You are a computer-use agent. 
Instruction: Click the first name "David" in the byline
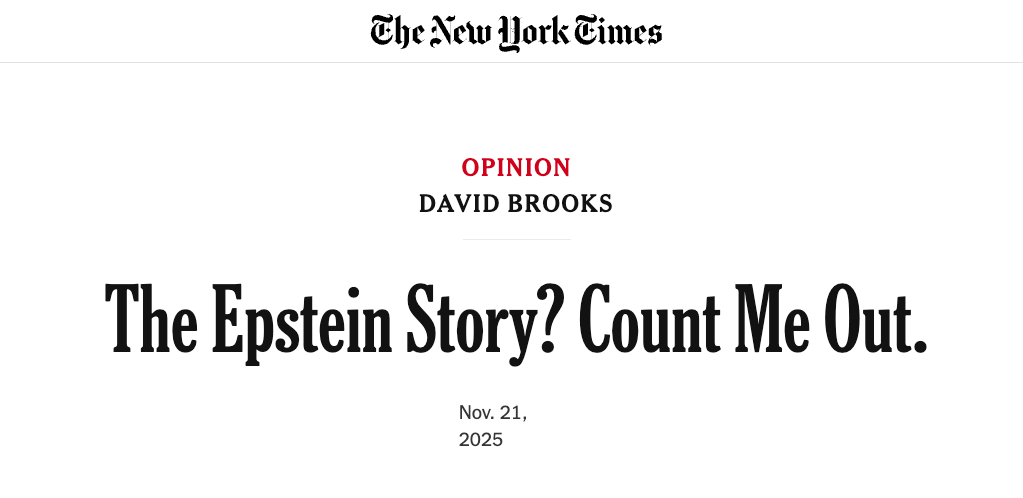coord(460,204)
